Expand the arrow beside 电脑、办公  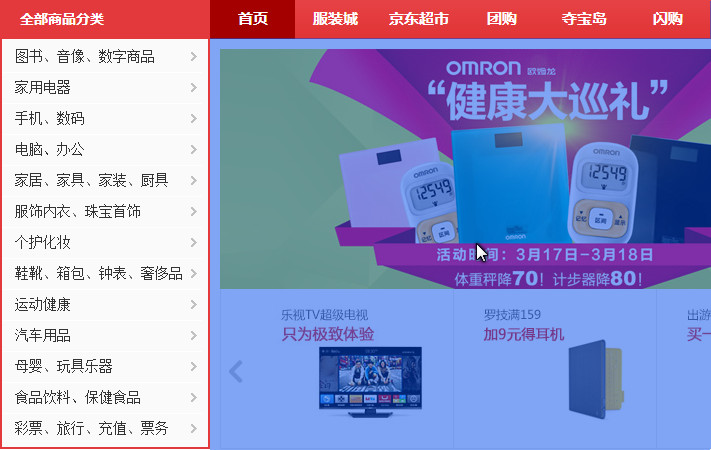point(194,149)
